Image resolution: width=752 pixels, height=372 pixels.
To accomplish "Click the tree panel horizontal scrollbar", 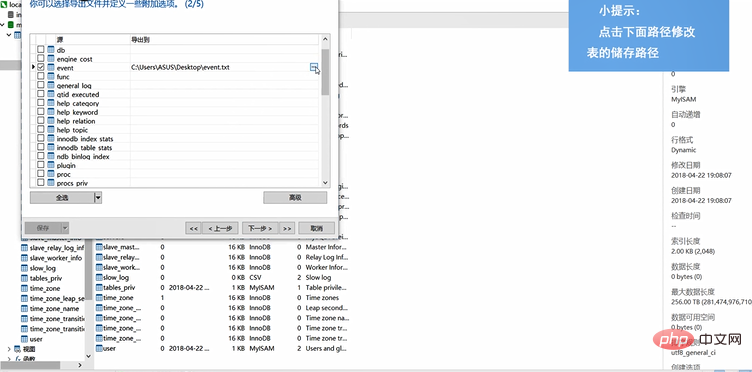I will point(30,365).
